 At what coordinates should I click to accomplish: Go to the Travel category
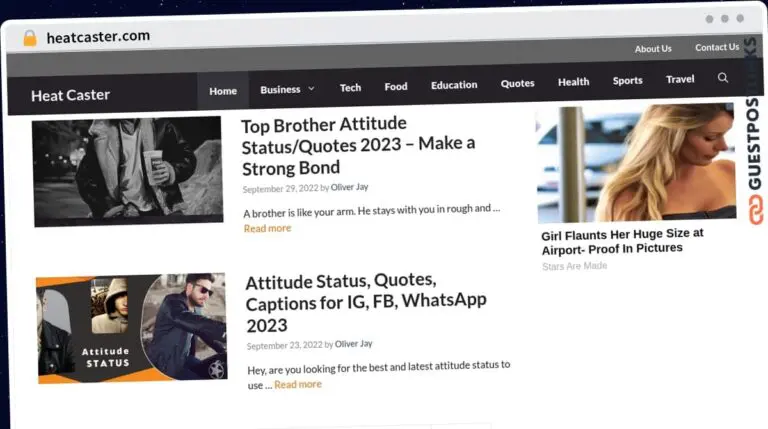coord(680,79)
